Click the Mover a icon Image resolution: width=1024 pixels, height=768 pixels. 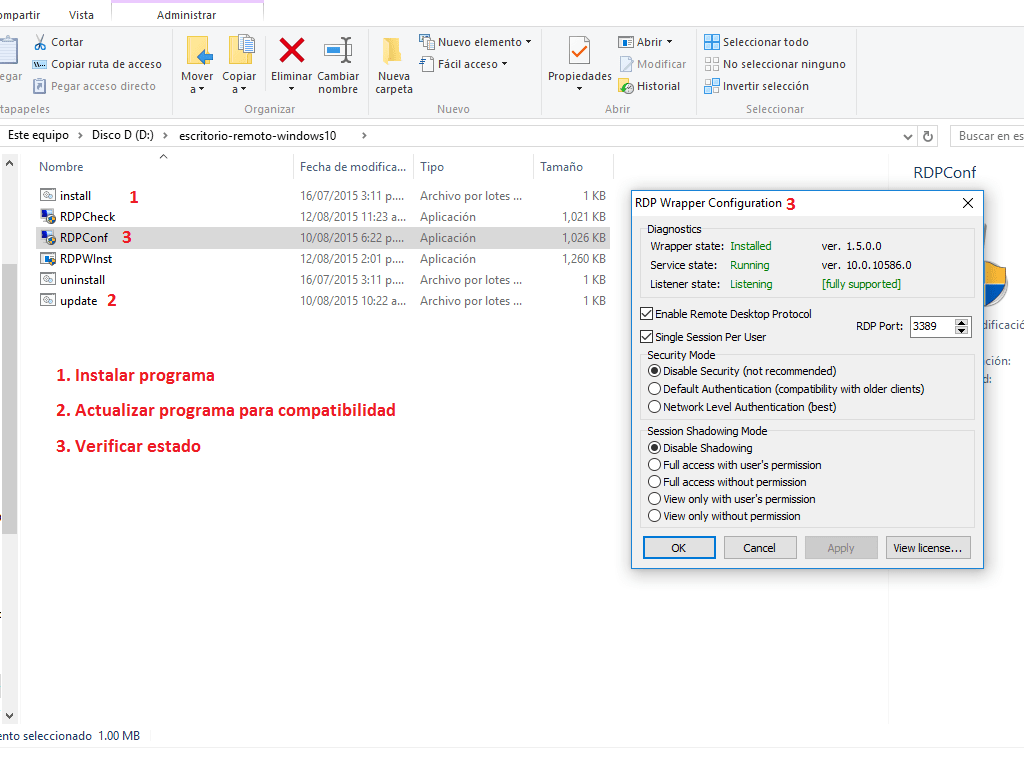coord(198,51)
